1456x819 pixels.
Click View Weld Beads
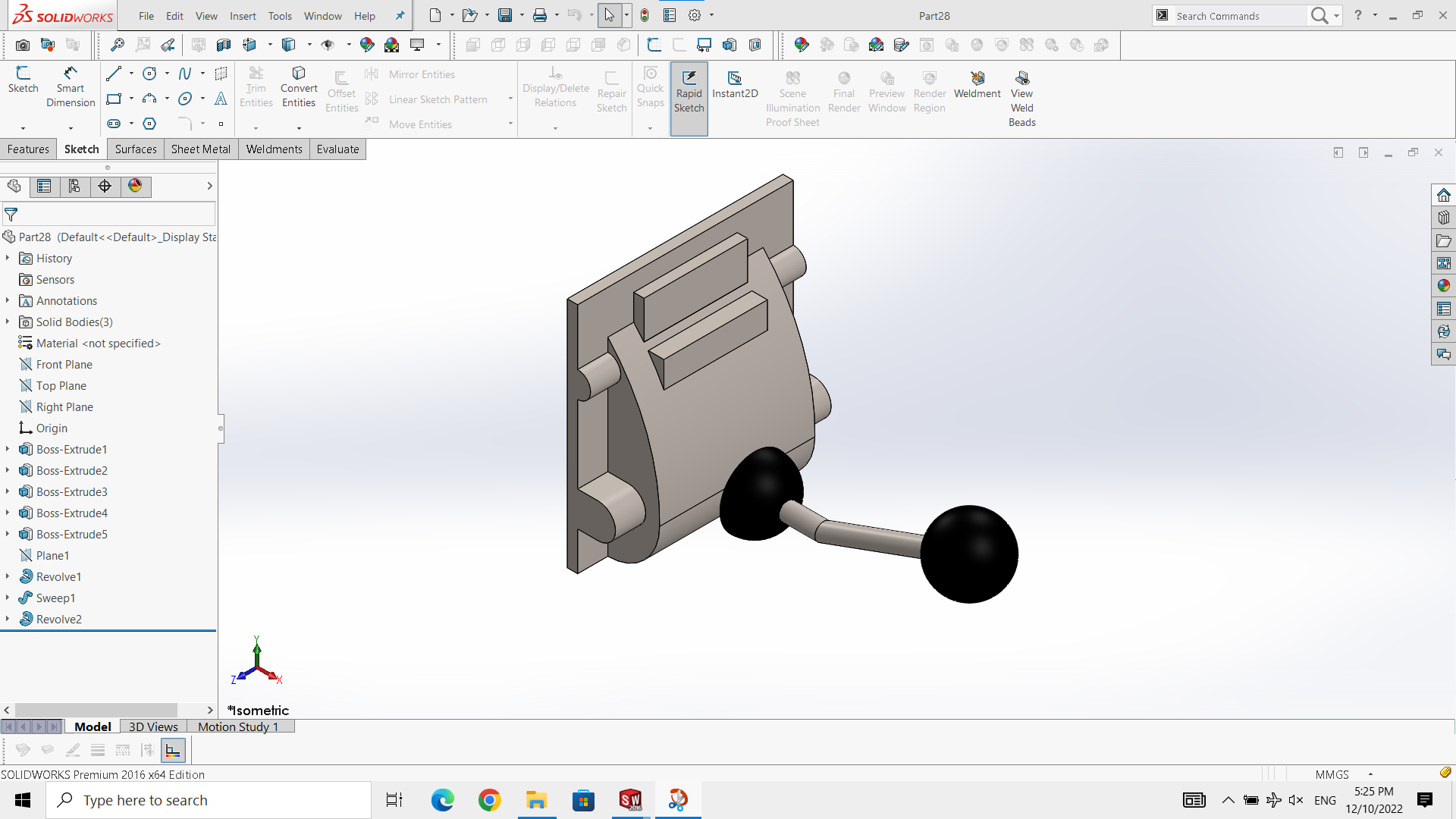1021,99
